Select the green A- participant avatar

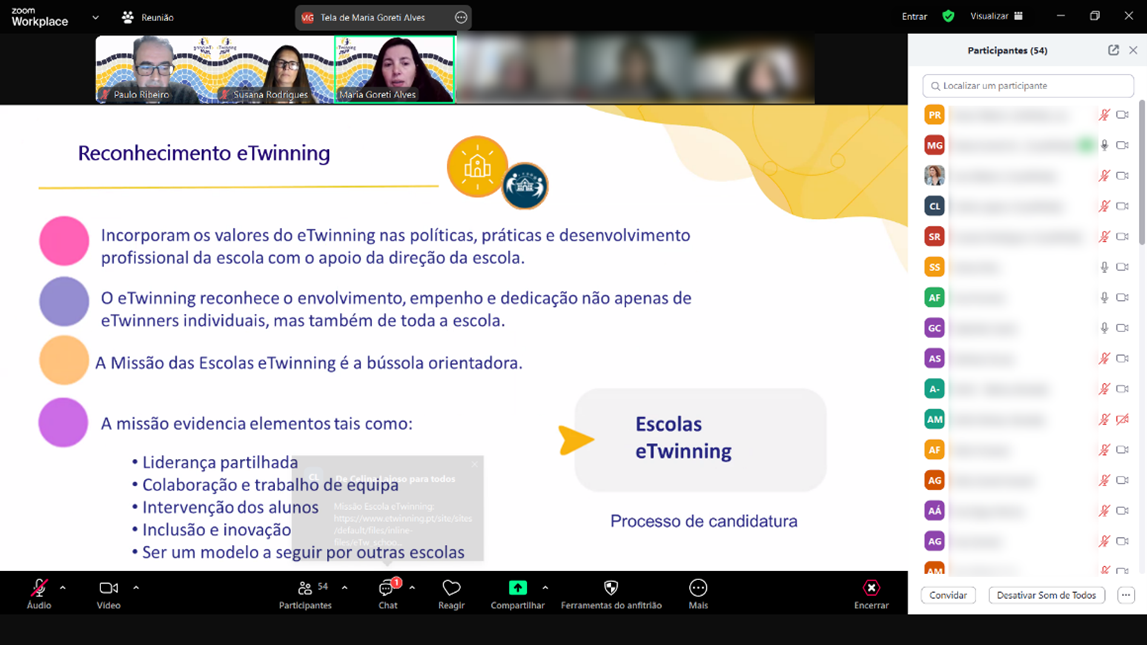pyautogui.click(x=934, y=389)
